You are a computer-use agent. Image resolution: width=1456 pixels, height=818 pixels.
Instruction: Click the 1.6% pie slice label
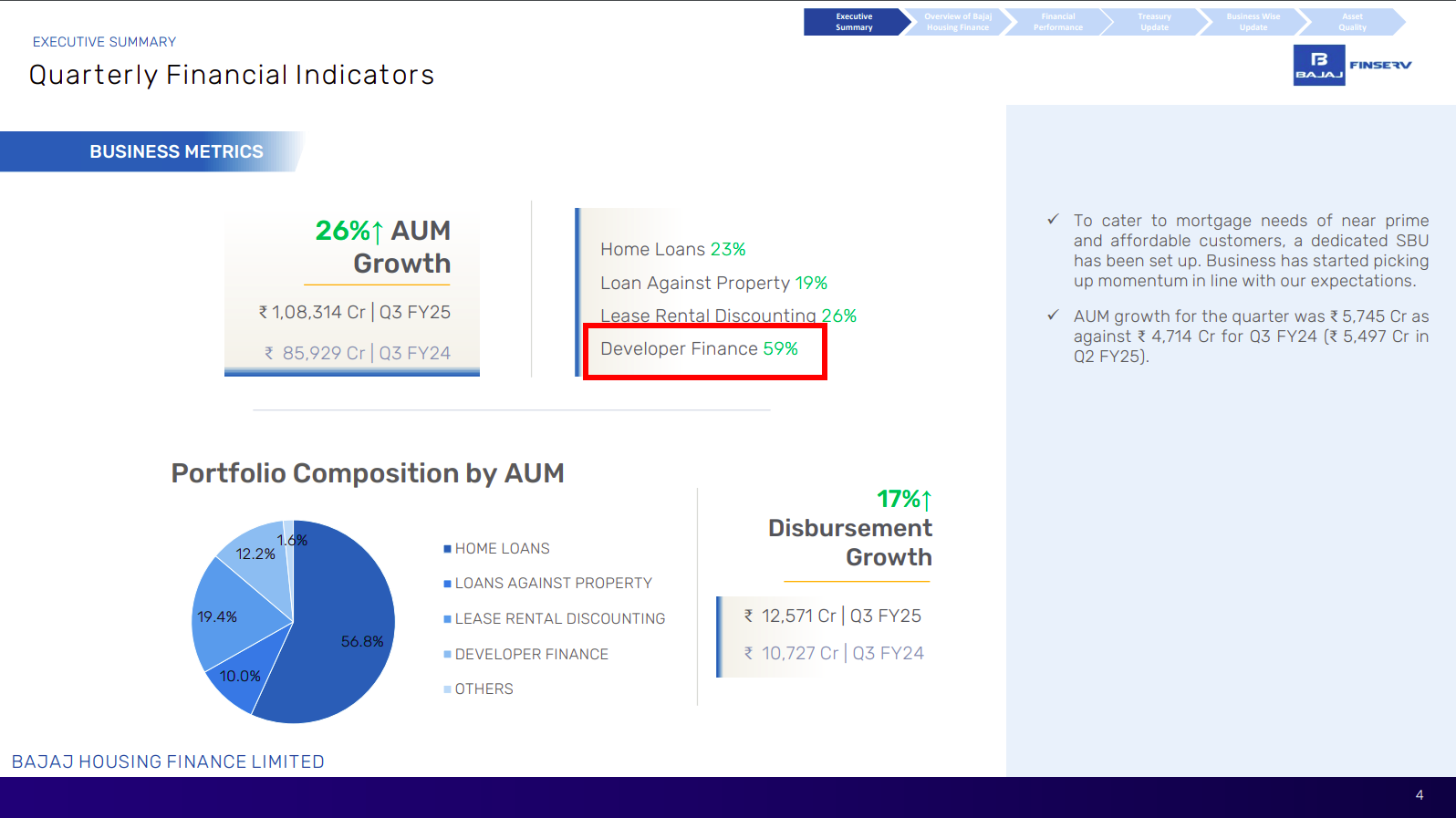[292, 540]
